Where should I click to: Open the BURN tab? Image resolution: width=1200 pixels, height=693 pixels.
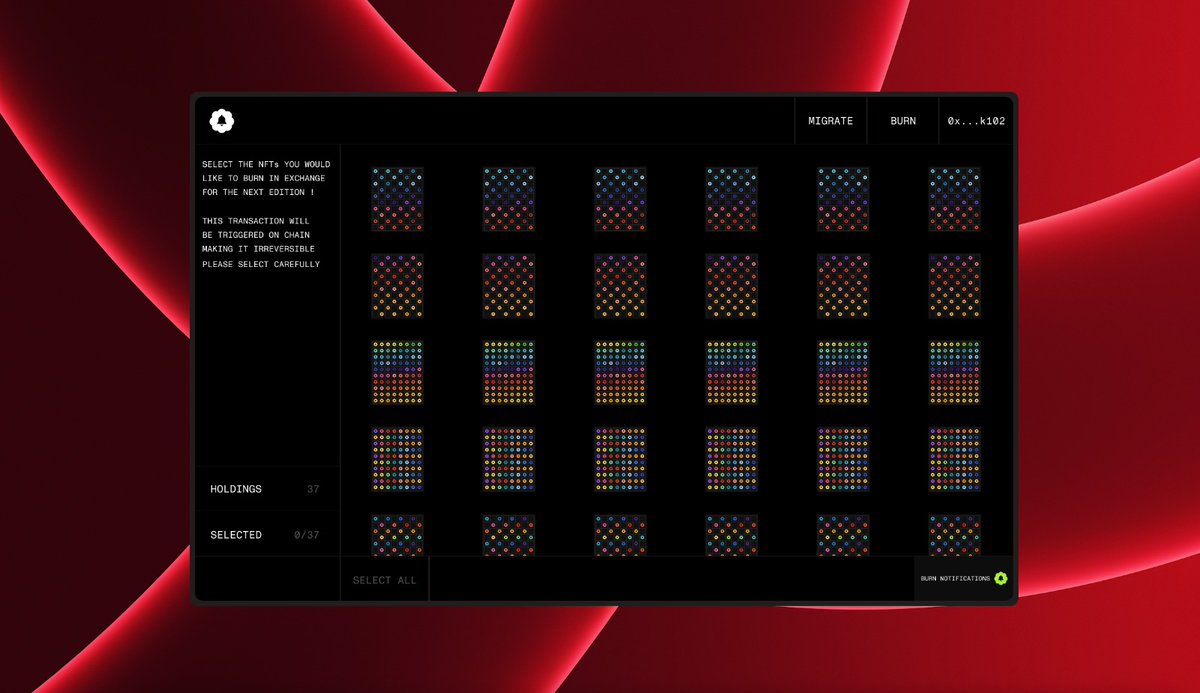coord(903,121)
